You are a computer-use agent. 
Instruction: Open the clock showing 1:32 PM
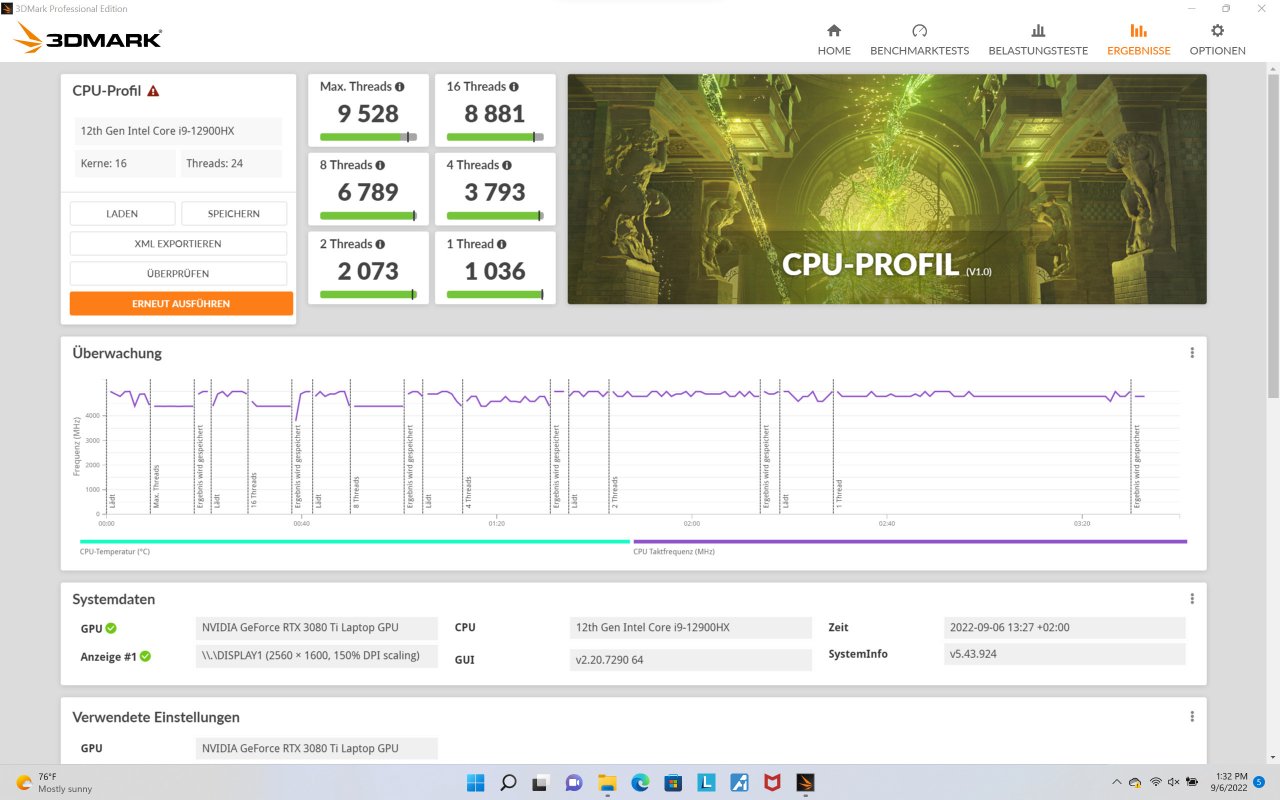1229,782
